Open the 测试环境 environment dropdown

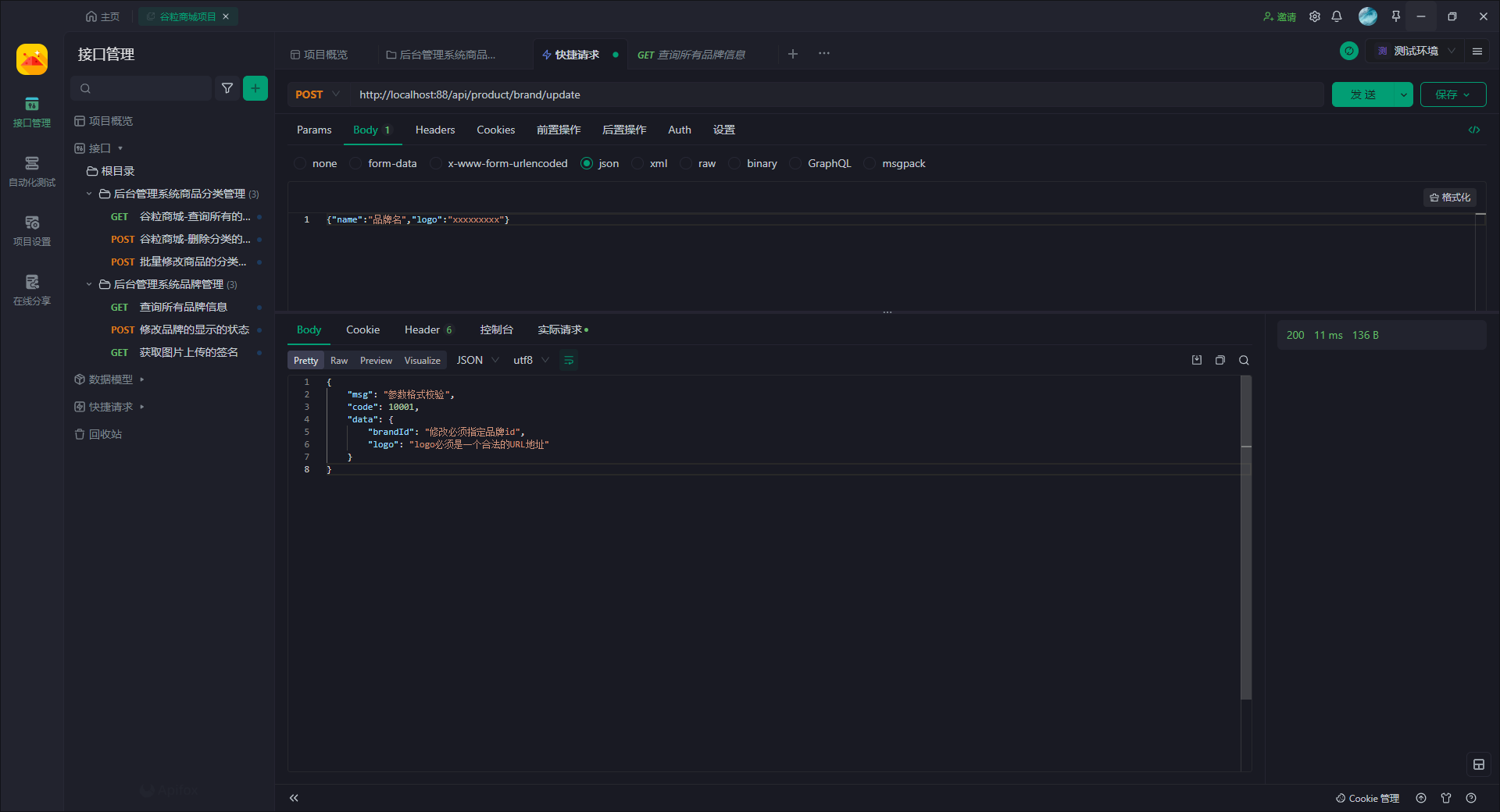coord(1416,51)
